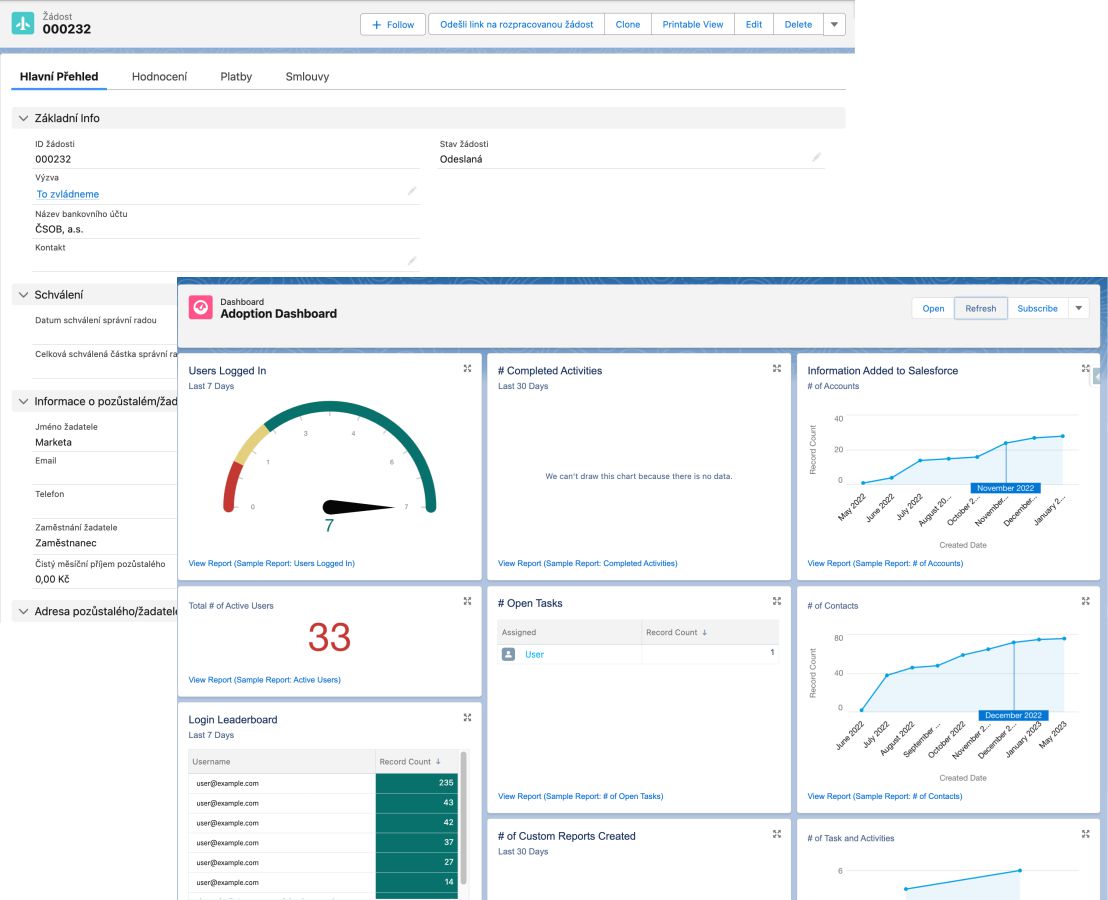Switch to the Hodnocení tab
This screenshot has height=900, width=1108.
[x=159, y=76]
